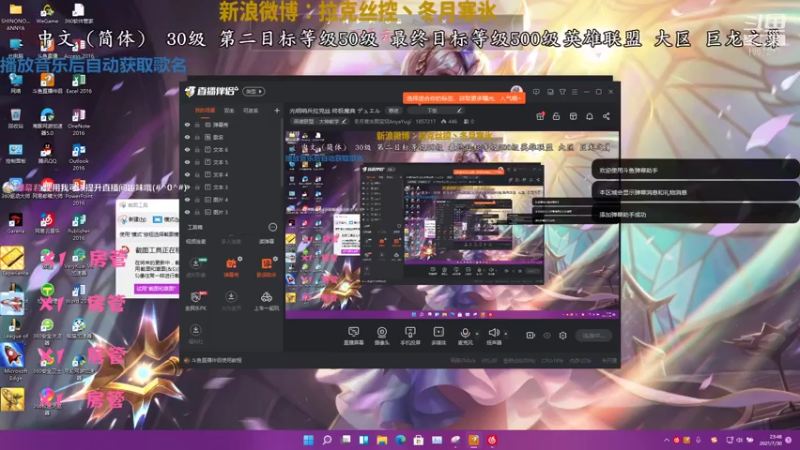Mute the 麦克风 microphone
The width and height of the screenshot is (800, 450).
[x=465, y=336]
